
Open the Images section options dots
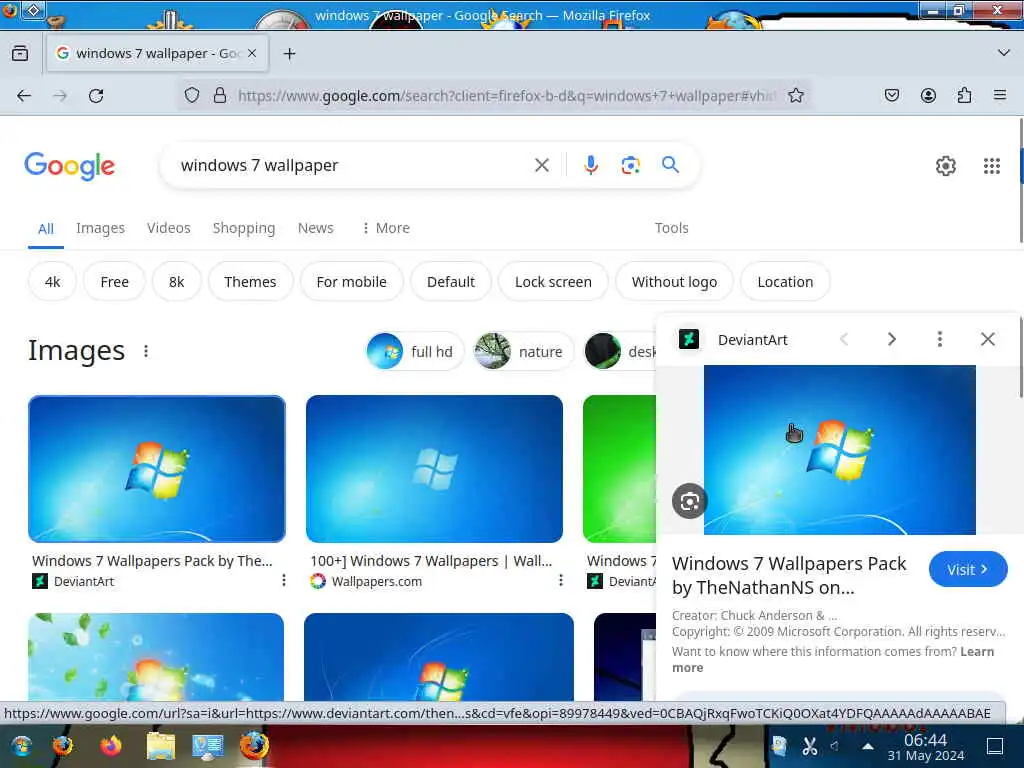coord(146,351)
